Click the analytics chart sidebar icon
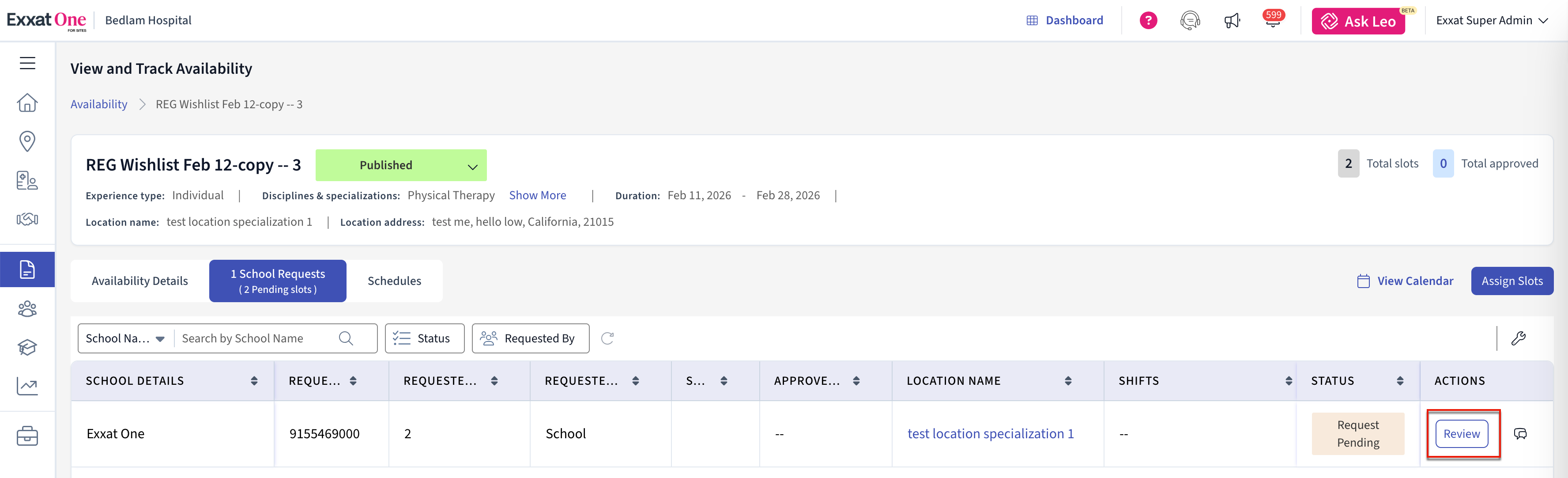The height and width of the screenshot is (478, 1568). 27,386
